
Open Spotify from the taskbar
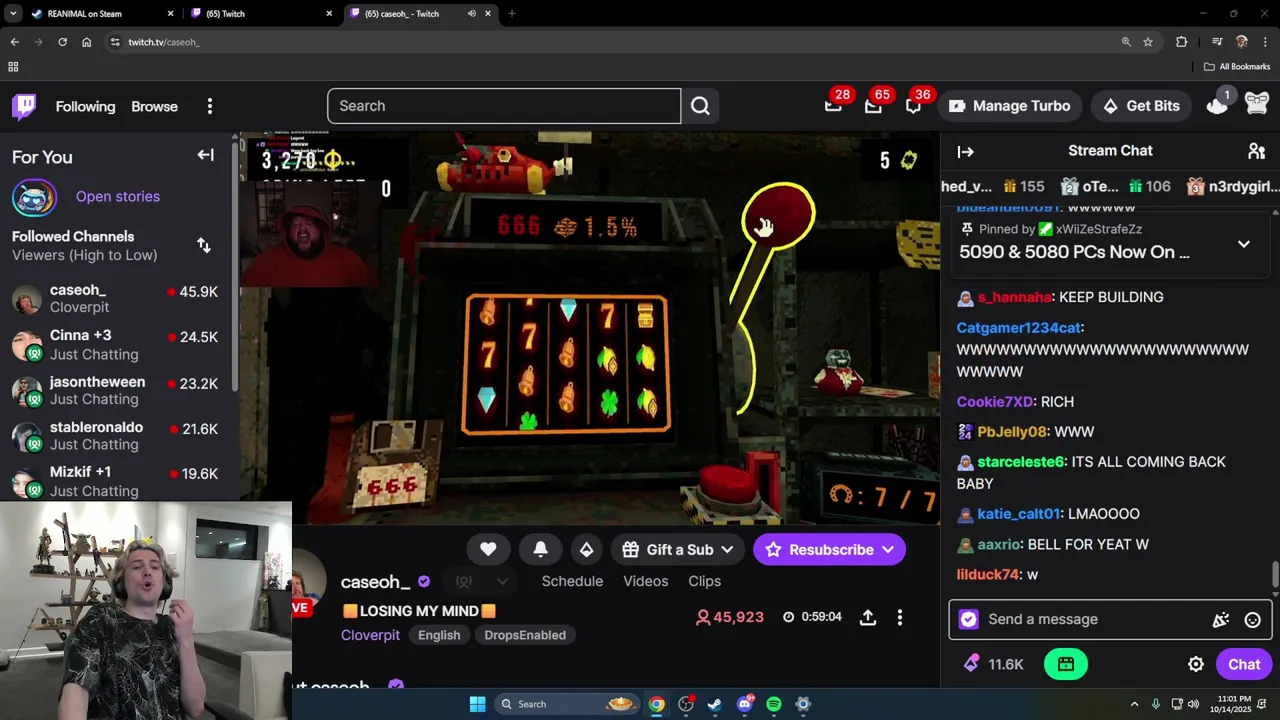point(774,704)
